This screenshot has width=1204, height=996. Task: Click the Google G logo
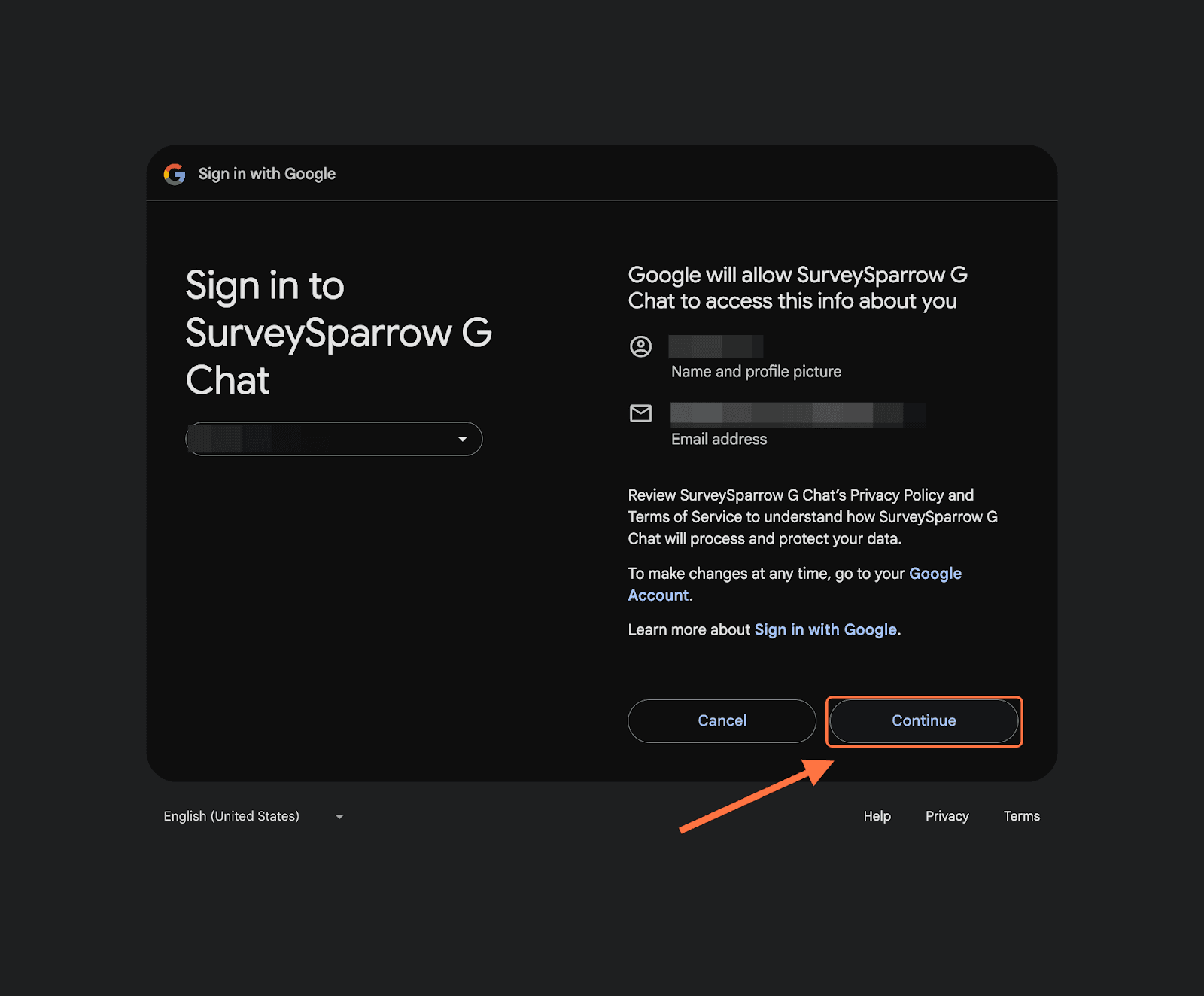pos(175,175)
